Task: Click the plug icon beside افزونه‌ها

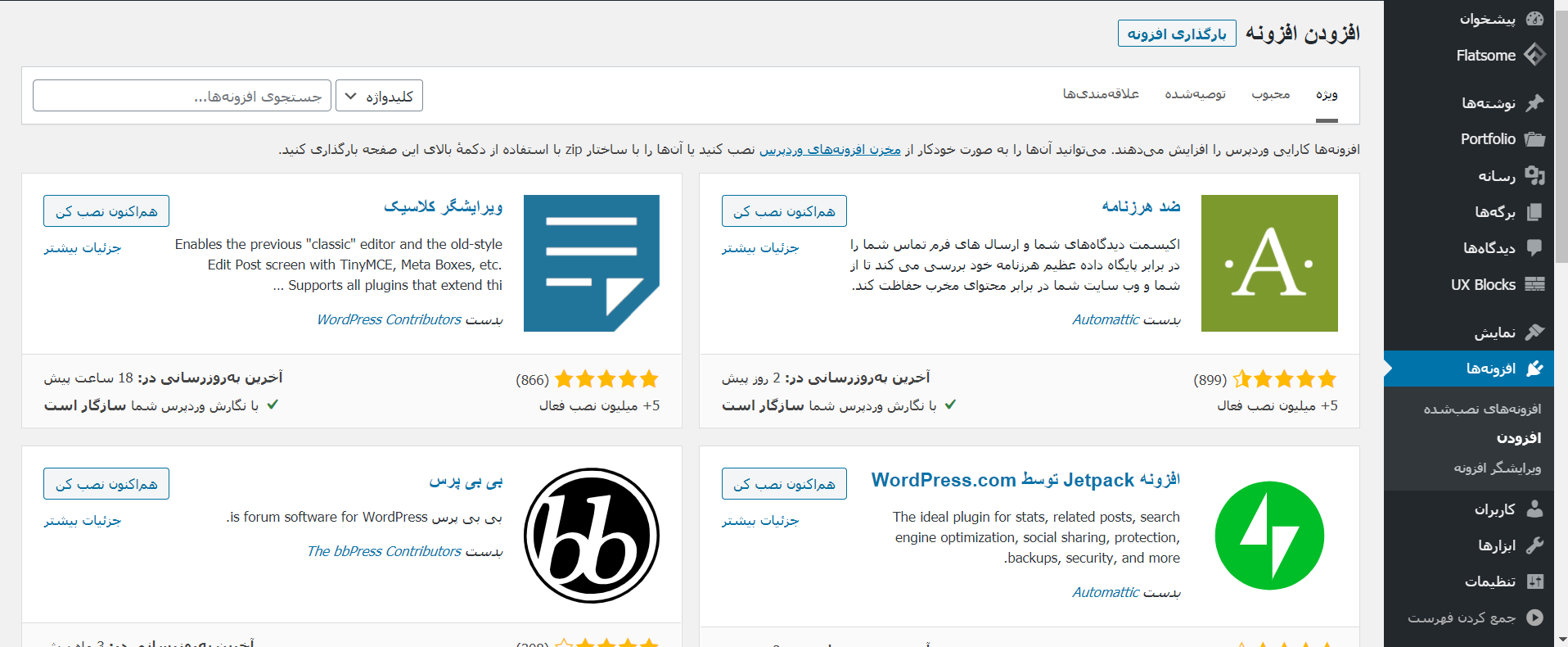Action: (1534, 369)
